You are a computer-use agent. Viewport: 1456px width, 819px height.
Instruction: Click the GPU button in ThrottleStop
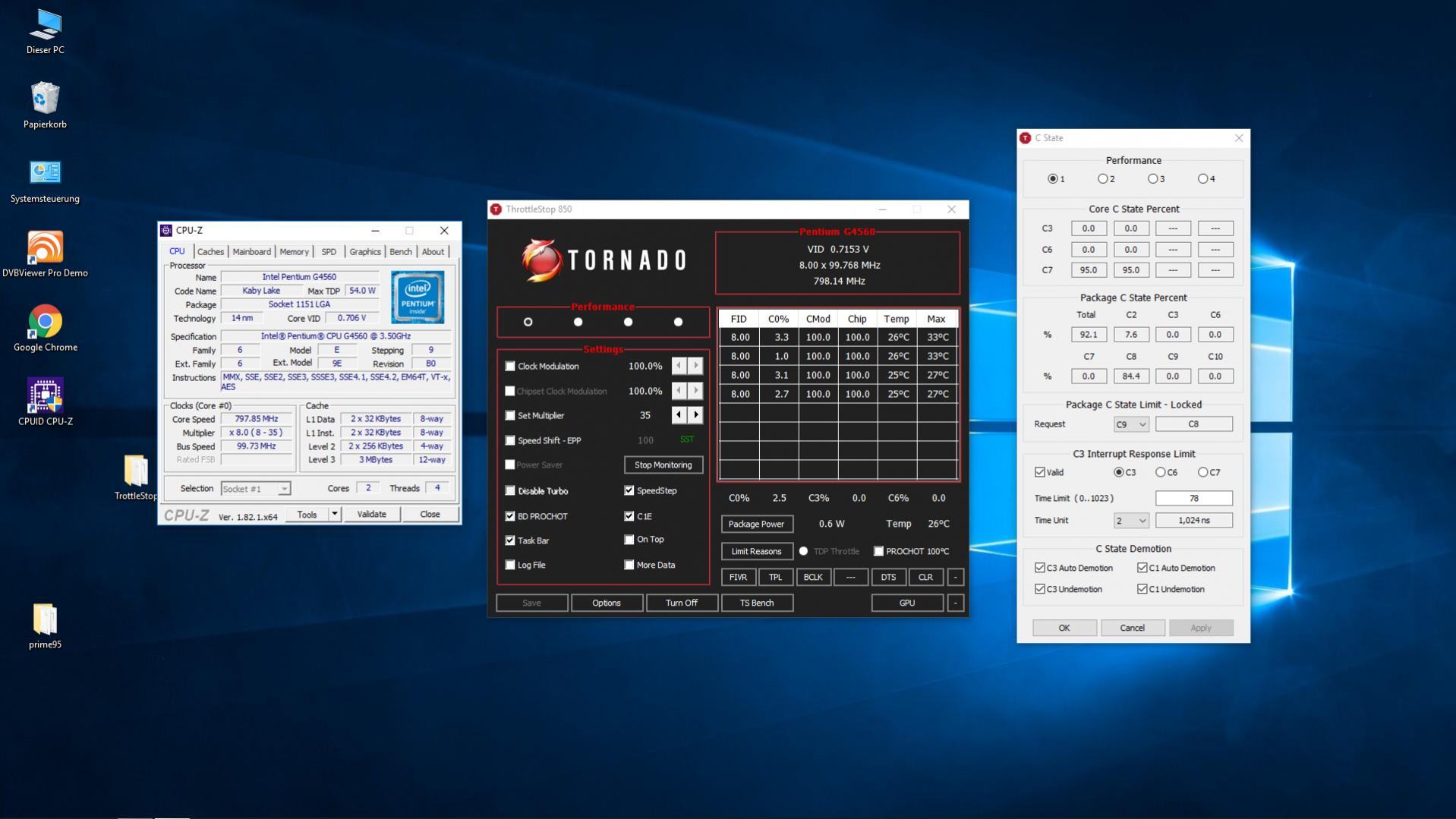pos(907,603)
